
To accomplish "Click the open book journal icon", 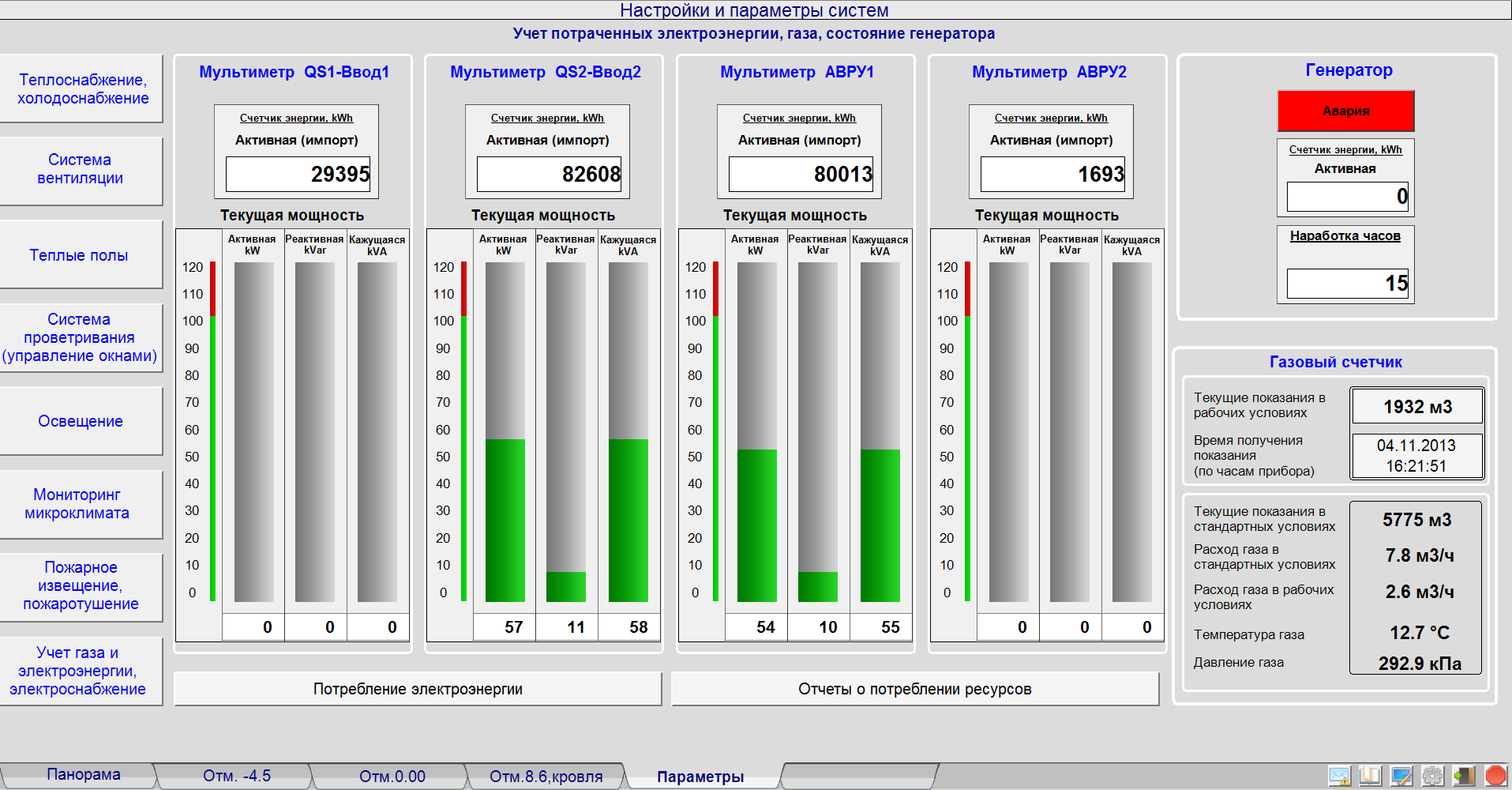I will pos(1370,776).
